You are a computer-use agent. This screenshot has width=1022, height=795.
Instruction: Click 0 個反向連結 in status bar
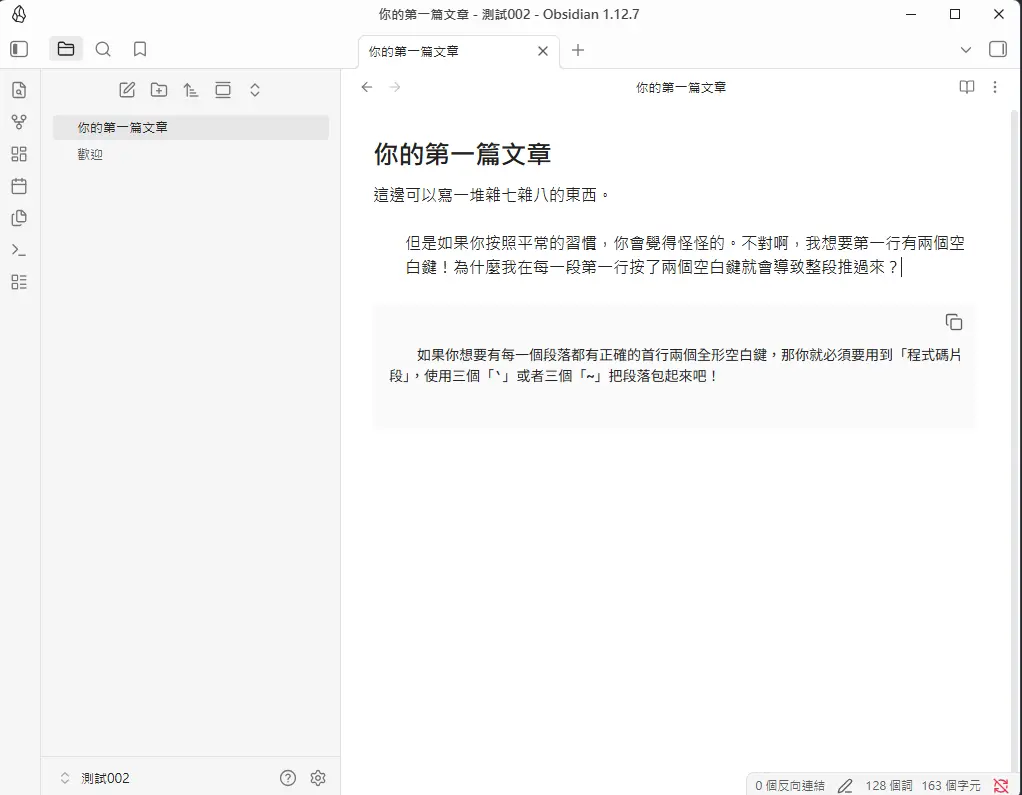coord(789,786)
